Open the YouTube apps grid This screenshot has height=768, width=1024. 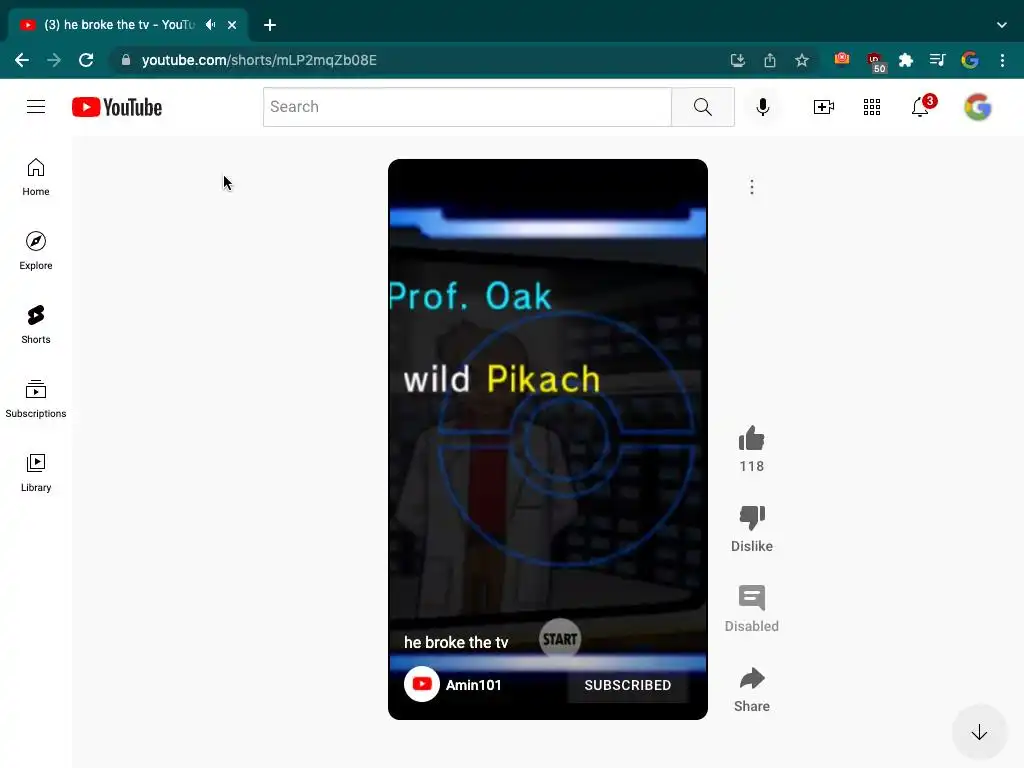(872, 107)
